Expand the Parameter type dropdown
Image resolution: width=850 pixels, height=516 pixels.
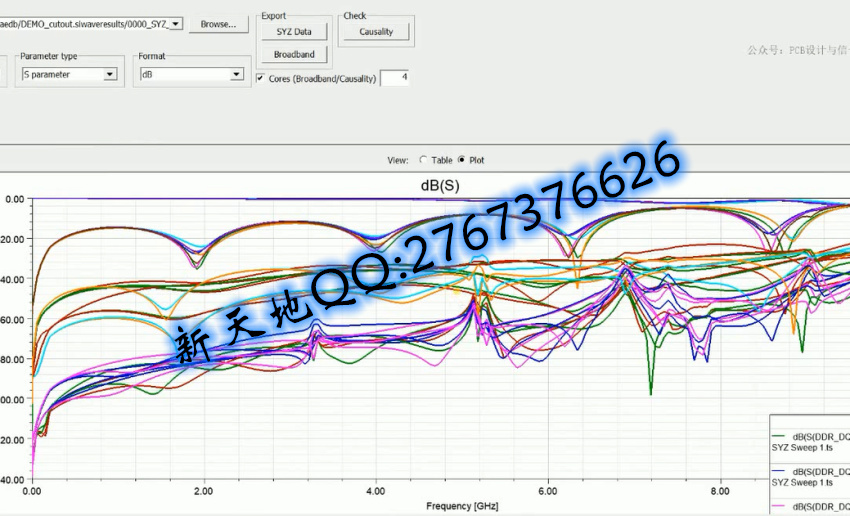[x=110, y=74]
